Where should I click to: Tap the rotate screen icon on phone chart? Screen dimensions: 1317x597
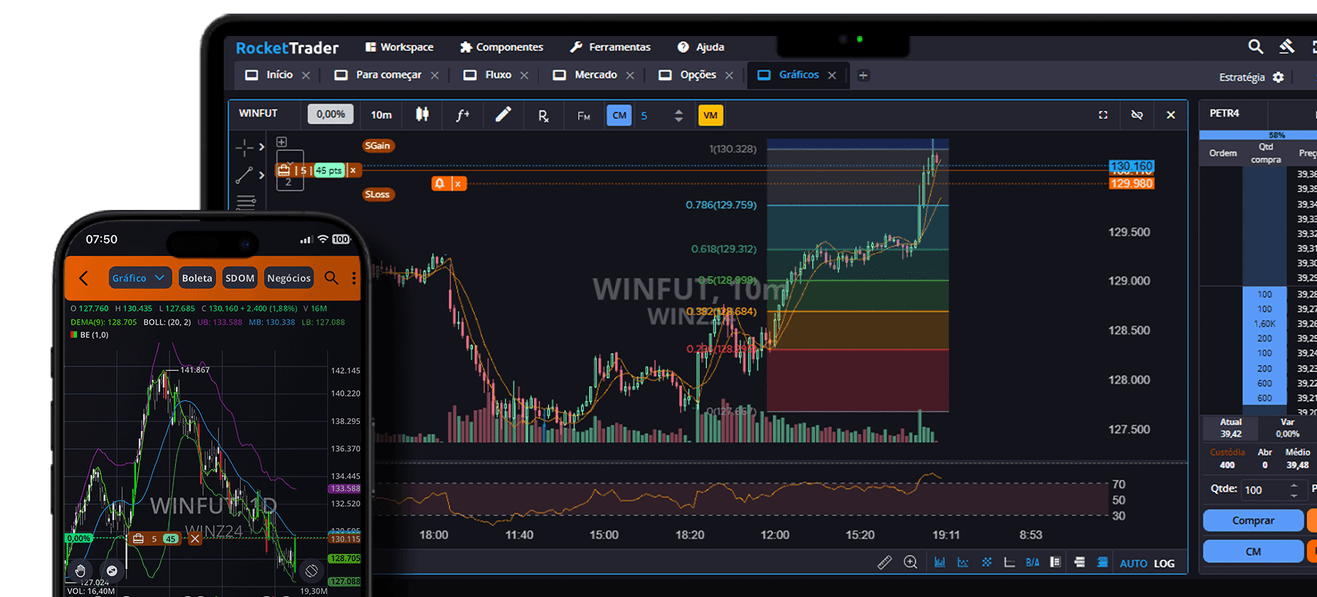[311, 571]
